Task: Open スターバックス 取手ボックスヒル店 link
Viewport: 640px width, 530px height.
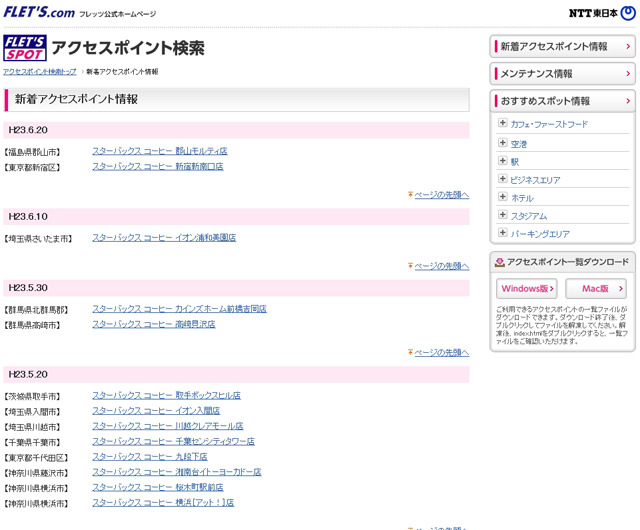Action: pos(166,396)
